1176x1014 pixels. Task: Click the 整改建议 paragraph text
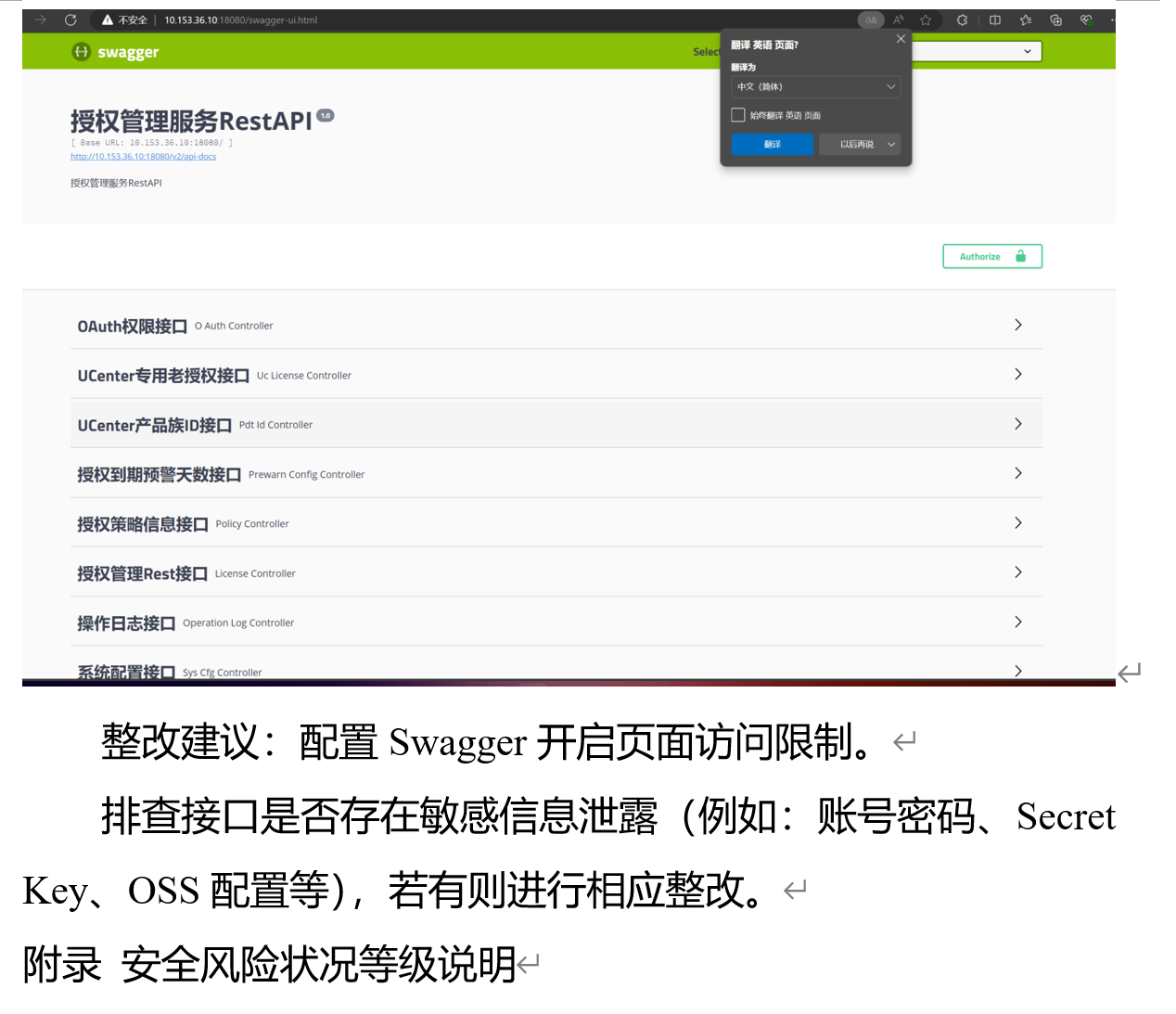coord(486,741)
